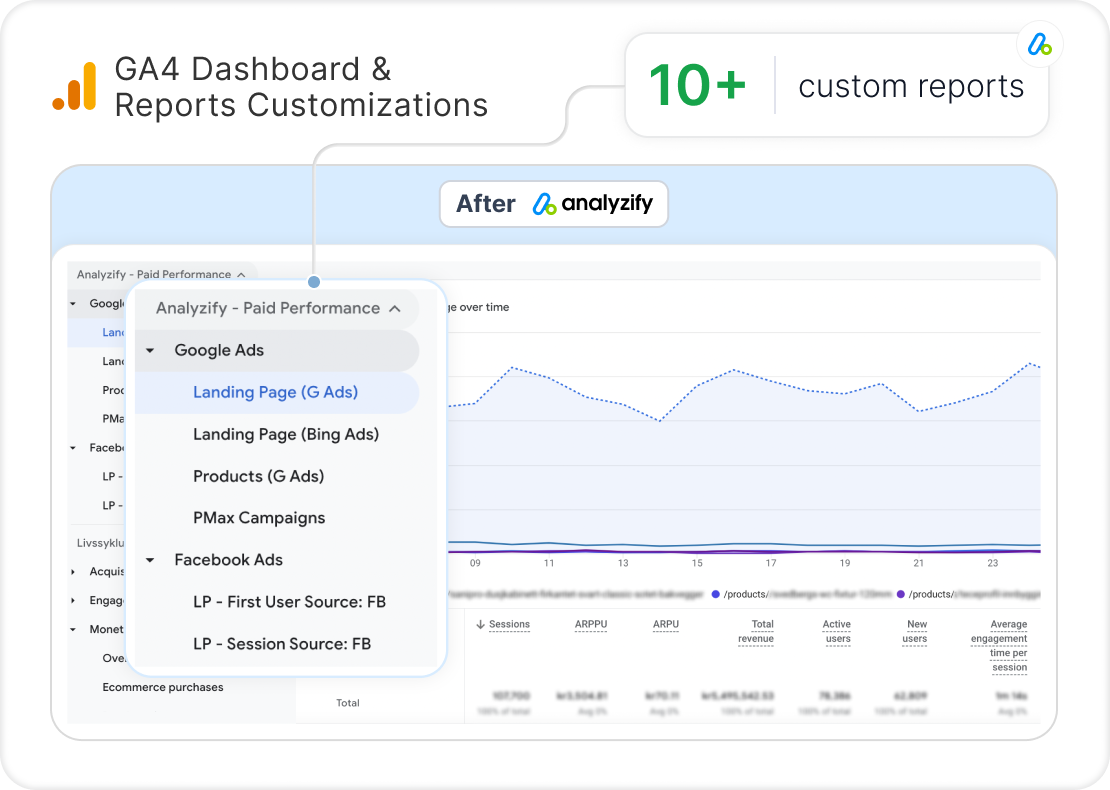Collapse the Google Ads group in popup
1110x790 pixels.
tap(150, 350)
